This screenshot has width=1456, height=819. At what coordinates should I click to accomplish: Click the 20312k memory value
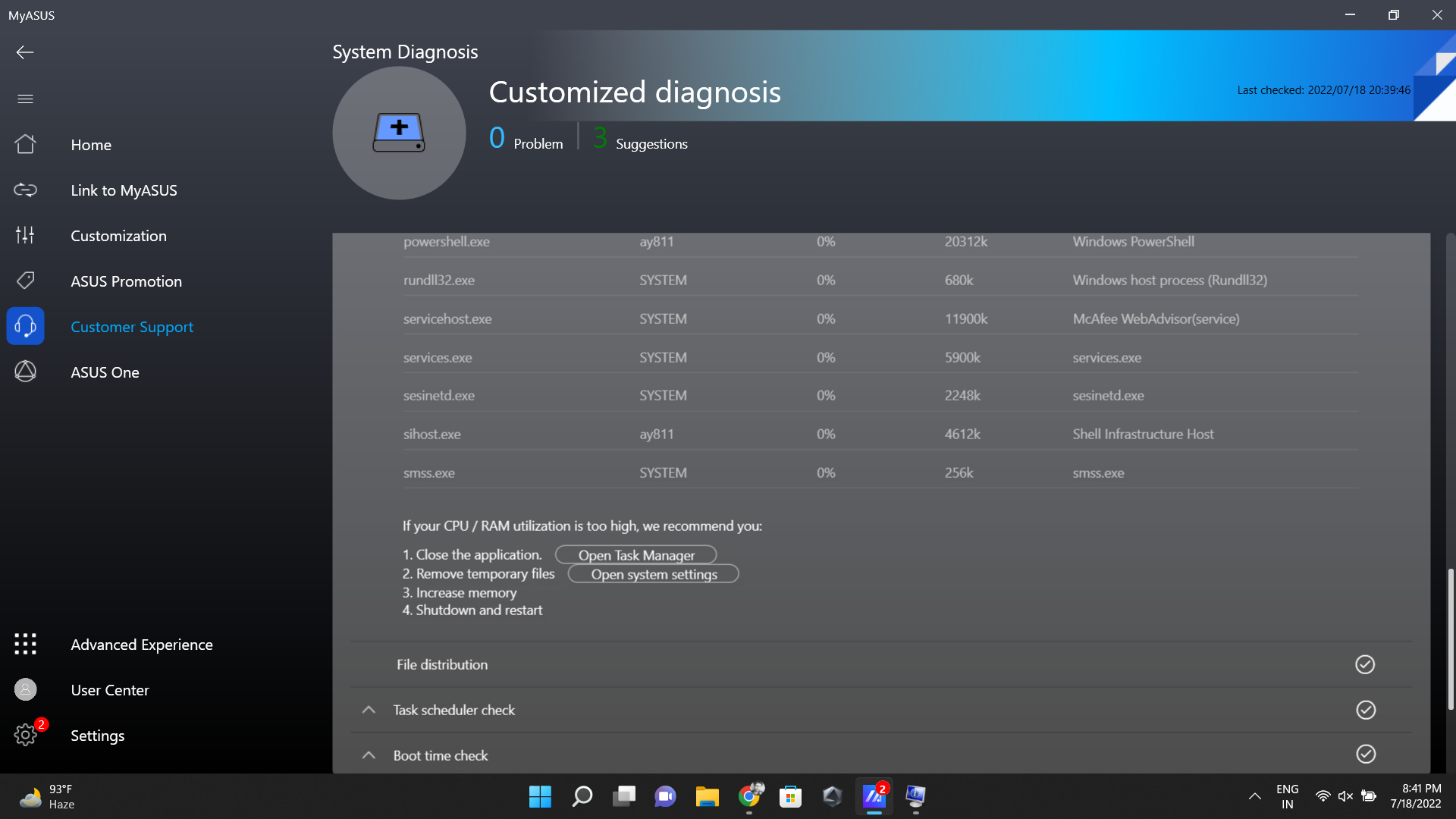coord(966,241)
